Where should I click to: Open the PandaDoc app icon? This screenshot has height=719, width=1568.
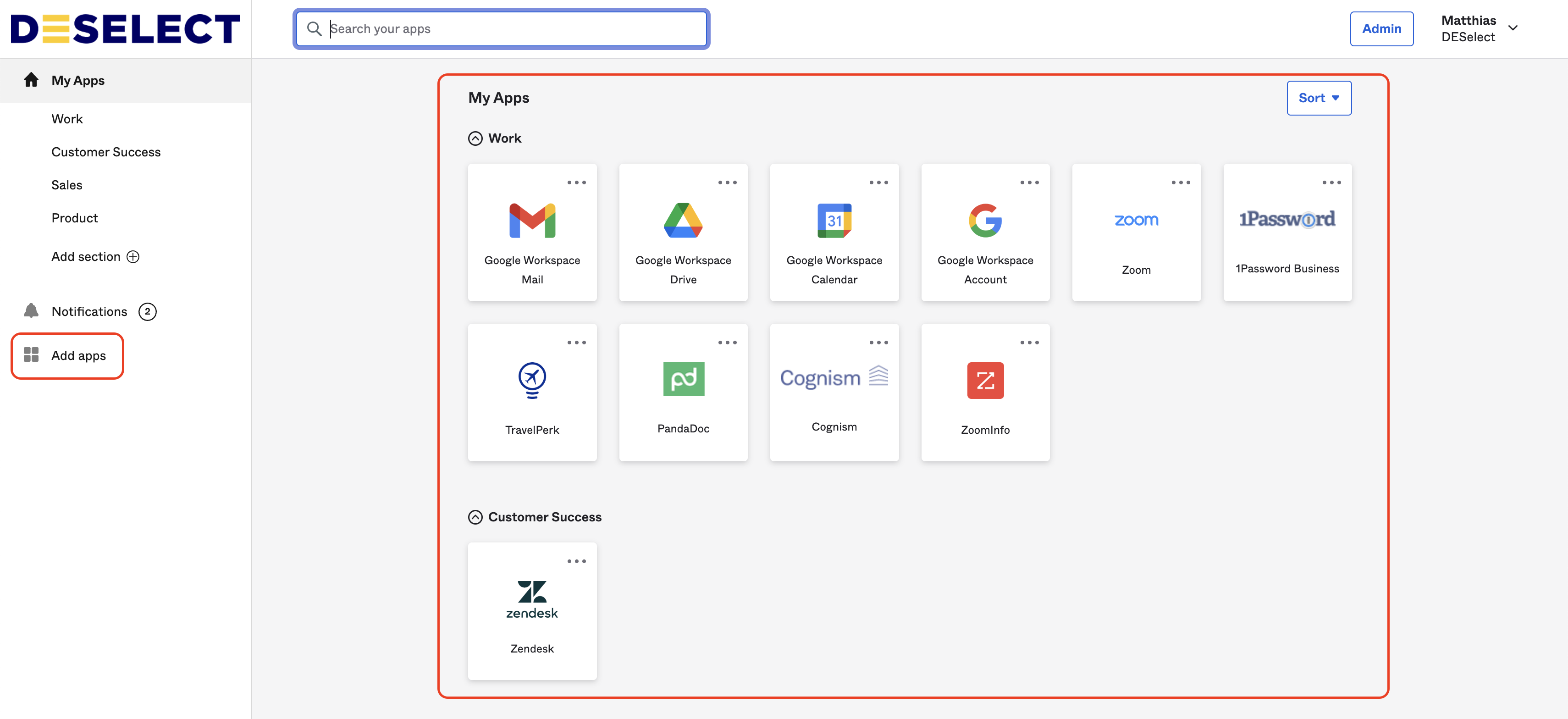pyautogui.click(x=683, y=379)
